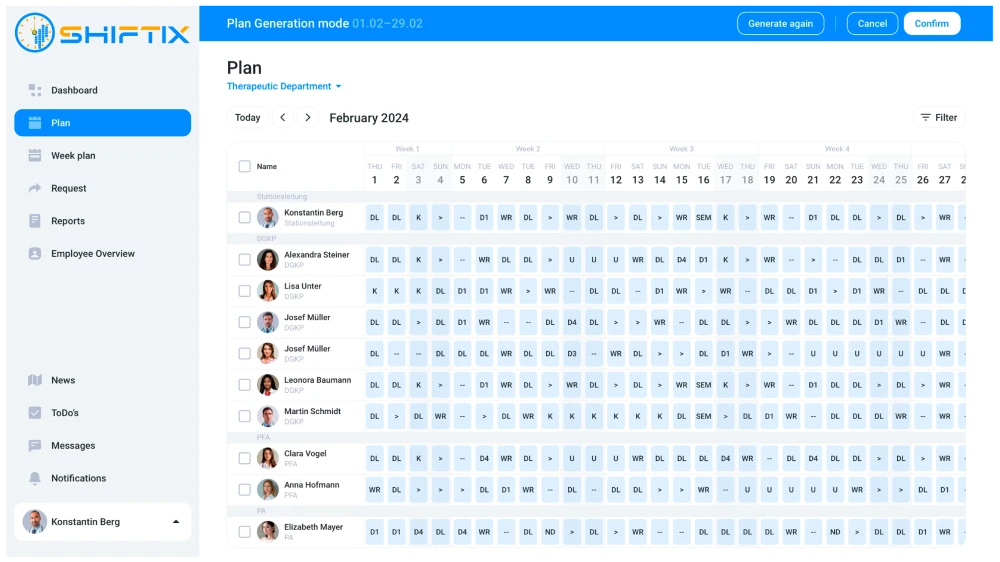Click sidebar user profile avatar
Screen dimensions: 1000x562
[x=34, y=522]
